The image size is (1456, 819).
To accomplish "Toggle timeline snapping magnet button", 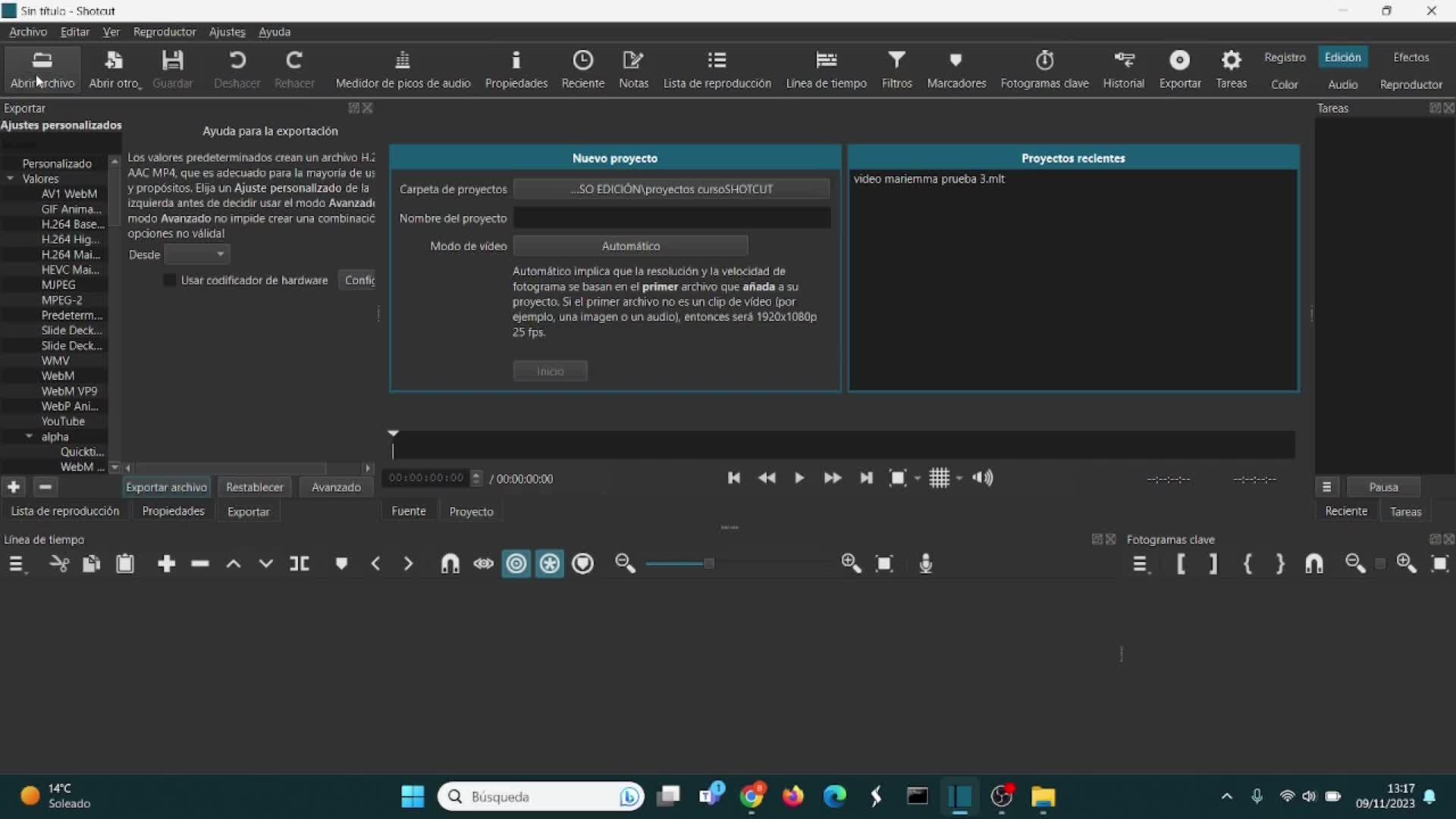I will [x=450, y=563].
